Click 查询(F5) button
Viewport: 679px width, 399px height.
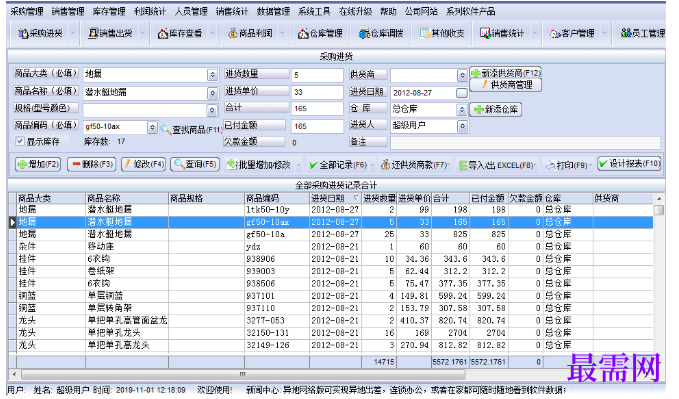coord(195,164)
